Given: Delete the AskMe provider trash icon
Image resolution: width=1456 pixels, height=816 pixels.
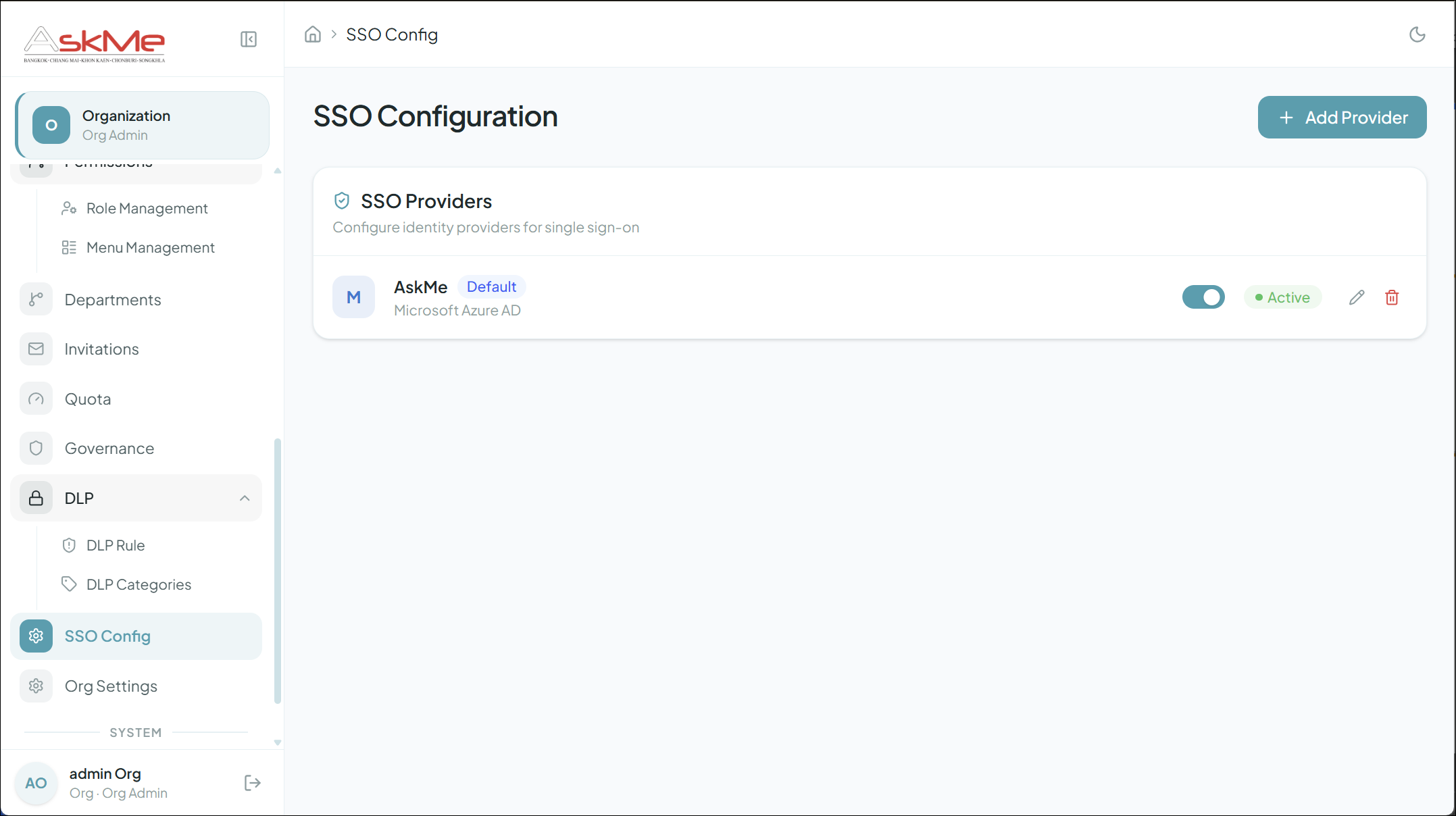Looking at the screenshot, I should (1392, 297).
